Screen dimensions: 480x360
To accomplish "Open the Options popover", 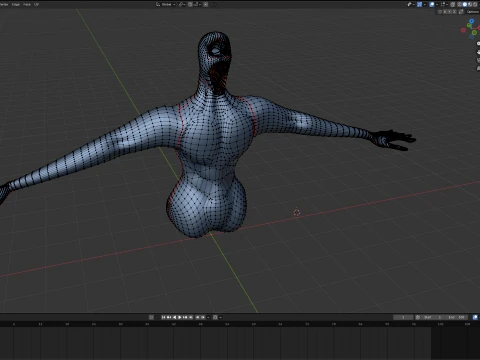I will [473, 12].
